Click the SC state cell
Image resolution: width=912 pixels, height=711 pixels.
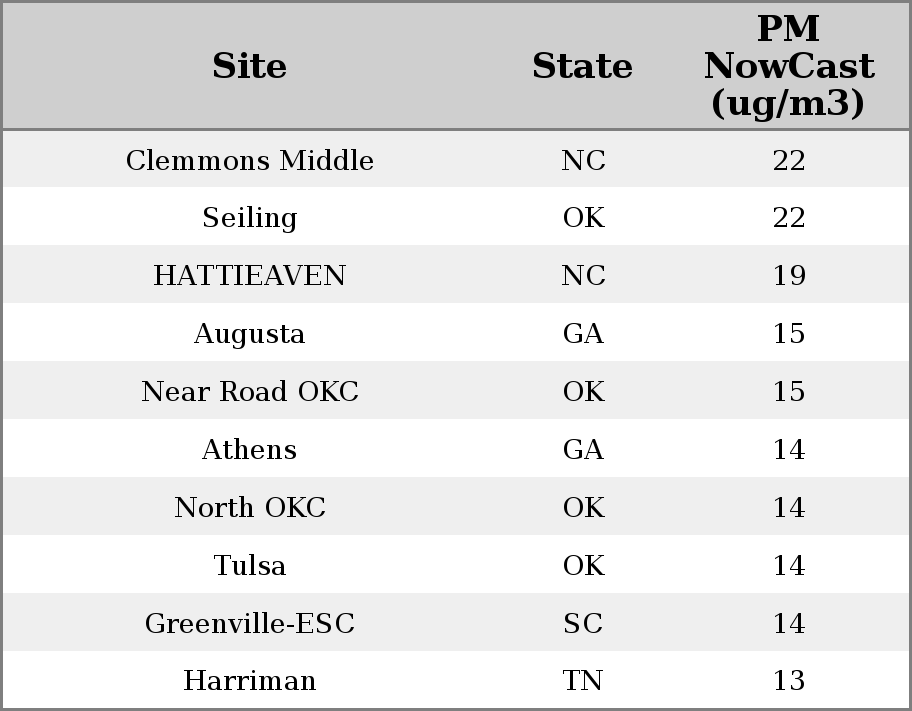coord(583,624)
